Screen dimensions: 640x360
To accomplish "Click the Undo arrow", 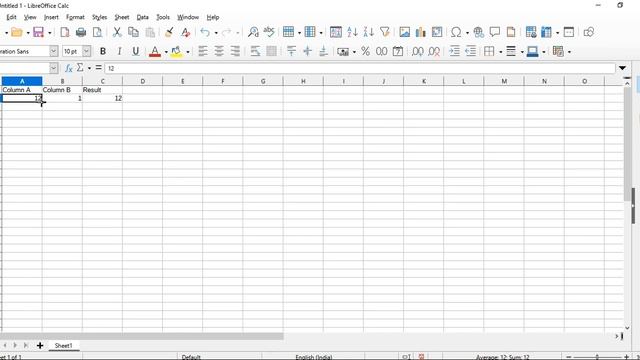I will (205, 32).
